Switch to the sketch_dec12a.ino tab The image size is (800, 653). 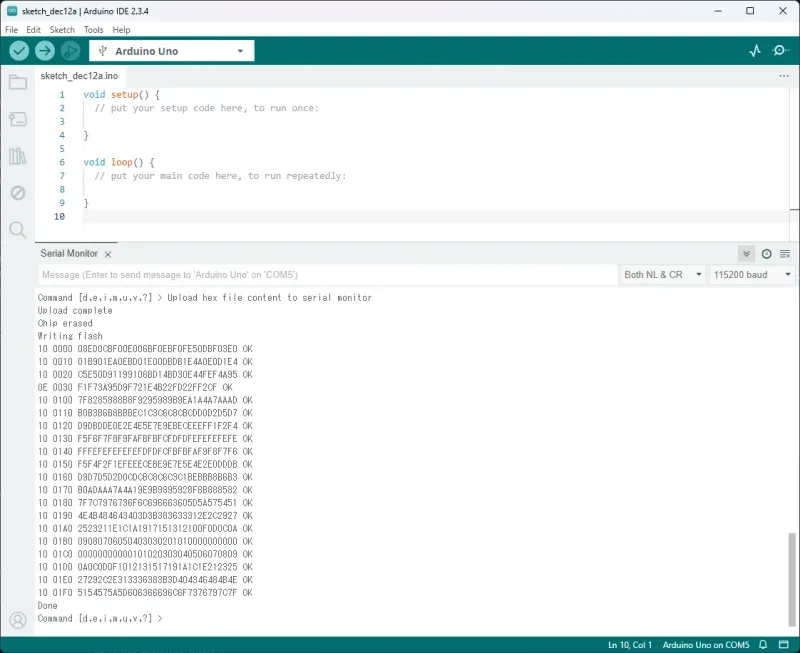coord(79,75)
